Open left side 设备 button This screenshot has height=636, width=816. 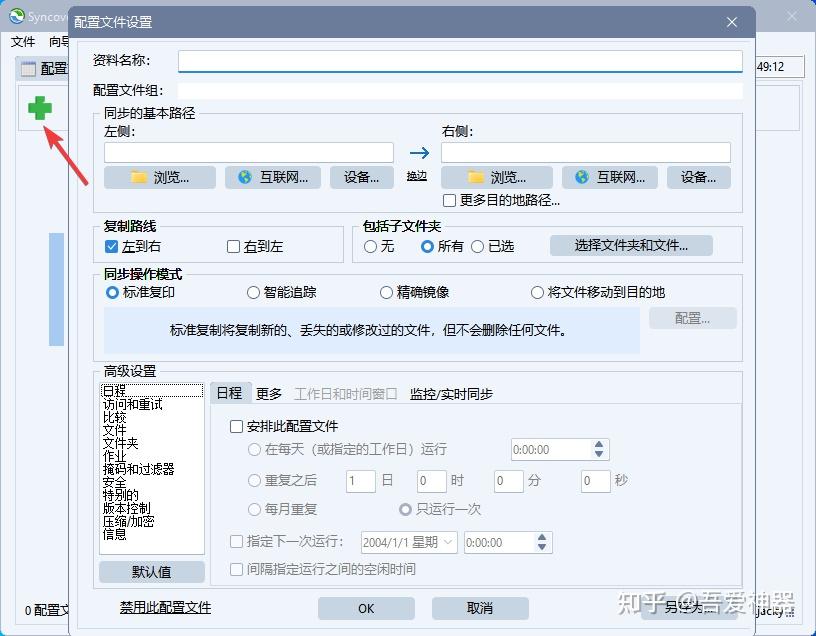coord(361,177)
